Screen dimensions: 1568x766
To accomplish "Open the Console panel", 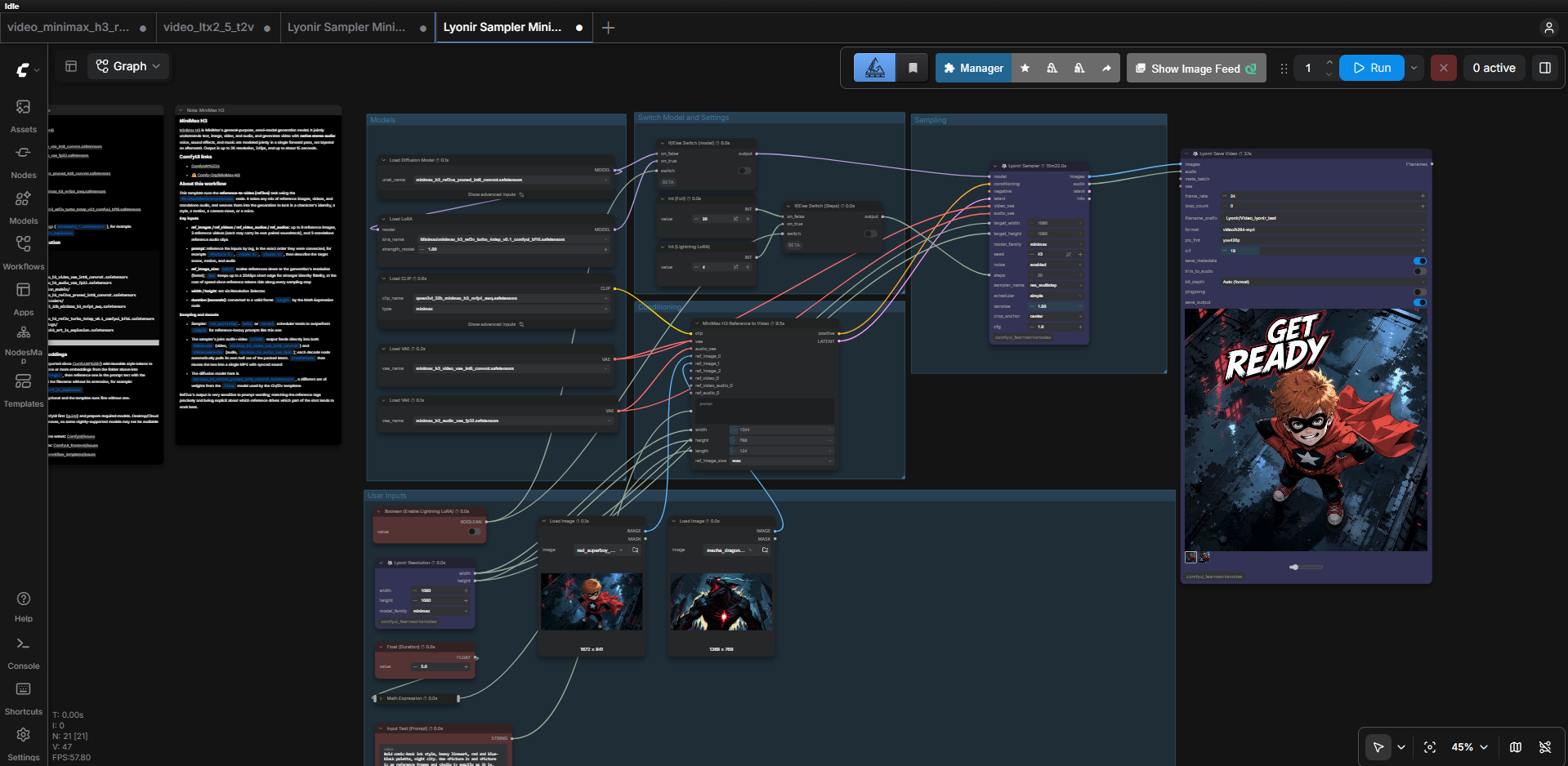I will click(x=23, y=653).
